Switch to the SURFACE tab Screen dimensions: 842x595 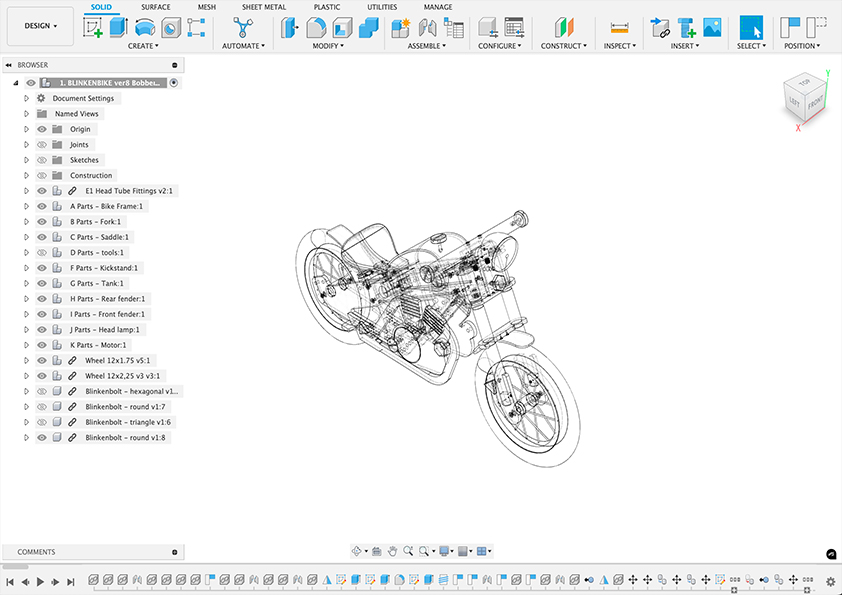tap(156, 7)
